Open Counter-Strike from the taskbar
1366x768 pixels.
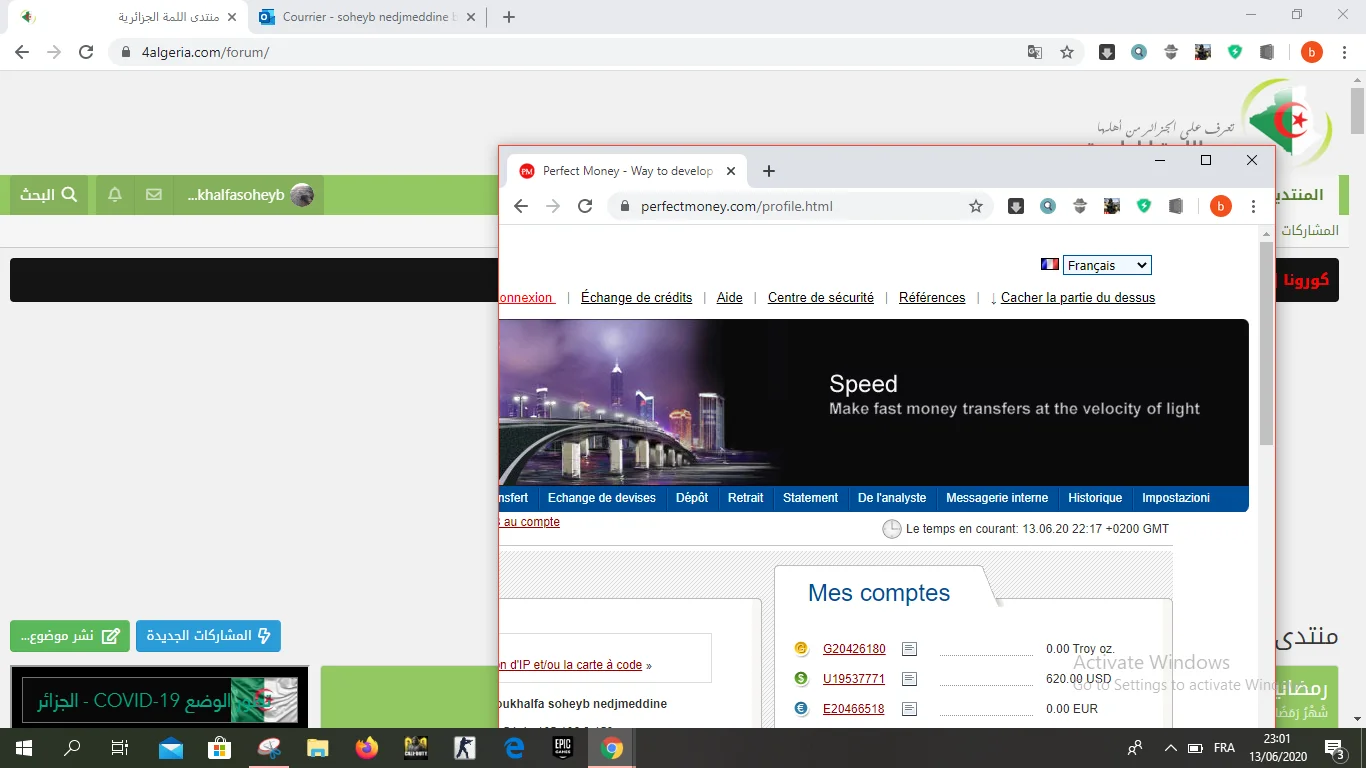tap(465, 748)
